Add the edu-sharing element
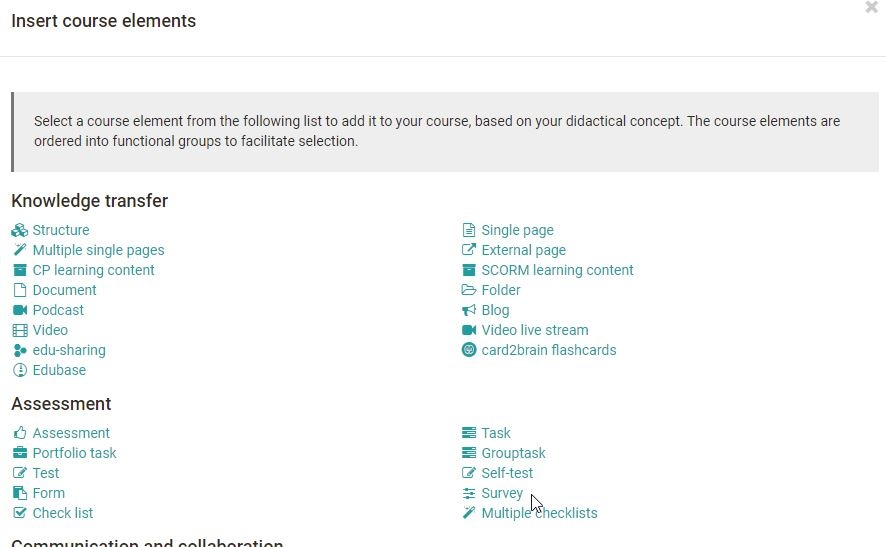The width and height of the screenshot is (886, 547). click(x=69, y=350)
